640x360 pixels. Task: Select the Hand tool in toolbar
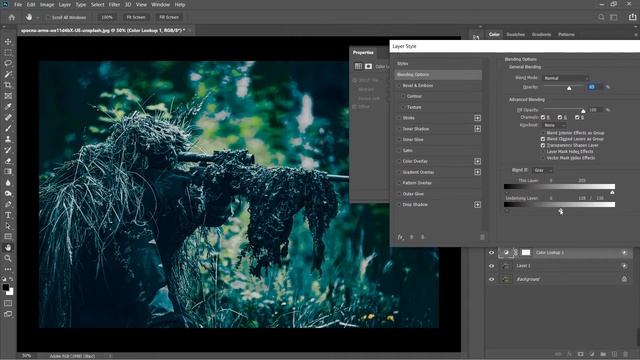coord(8,247)
